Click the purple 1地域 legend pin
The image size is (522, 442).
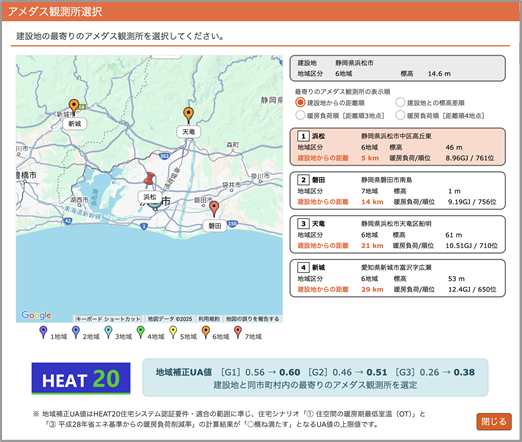(43, 332)
